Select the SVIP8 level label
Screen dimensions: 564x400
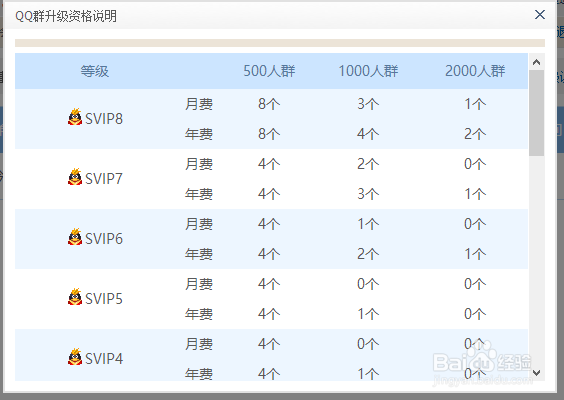point(104,119)
